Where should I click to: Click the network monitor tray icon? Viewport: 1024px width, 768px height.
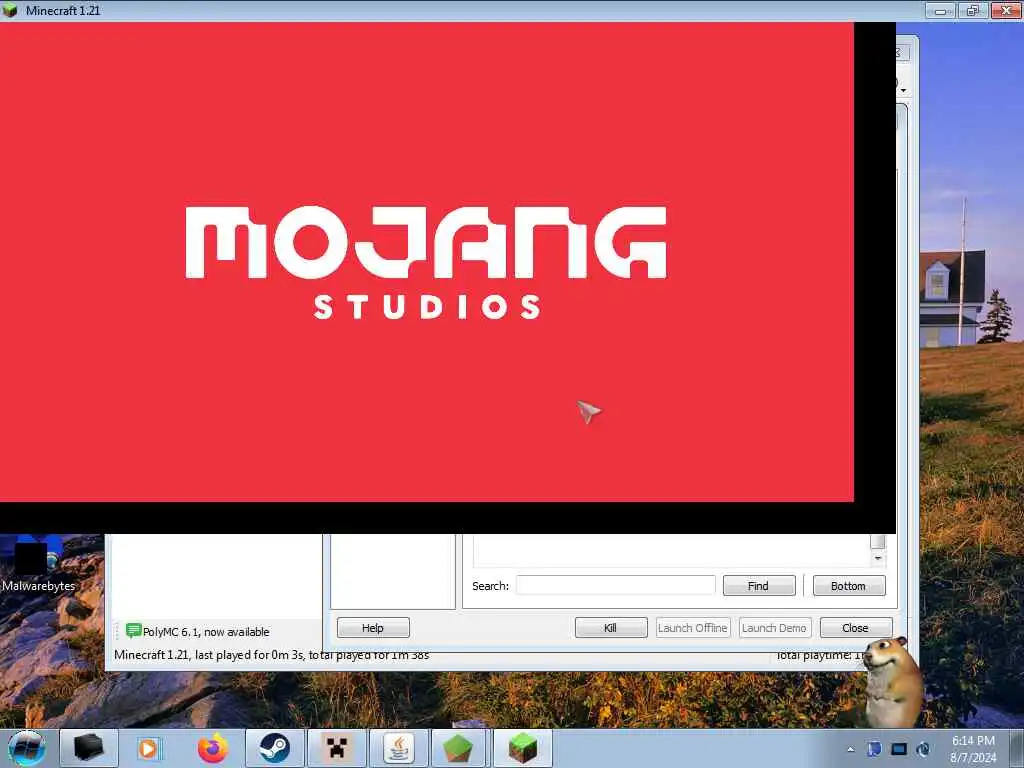[899, 749]
